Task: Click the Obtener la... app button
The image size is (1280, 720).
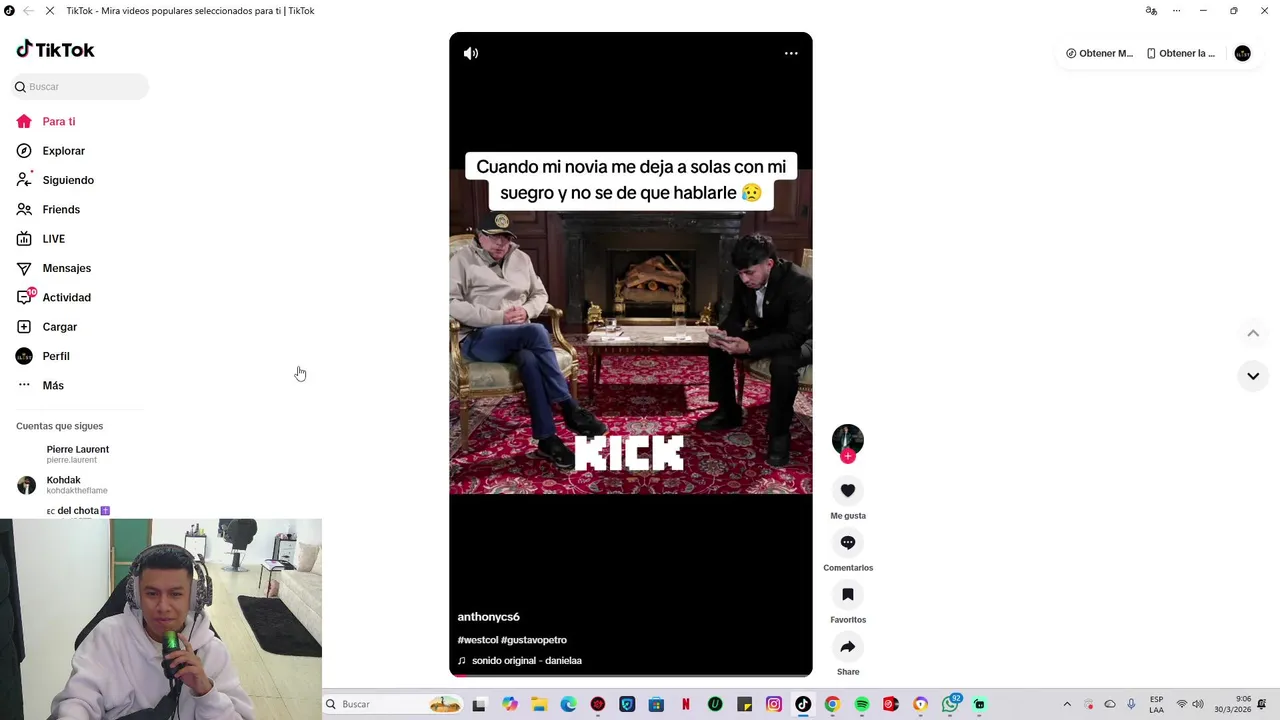Action: [1181, 54]
